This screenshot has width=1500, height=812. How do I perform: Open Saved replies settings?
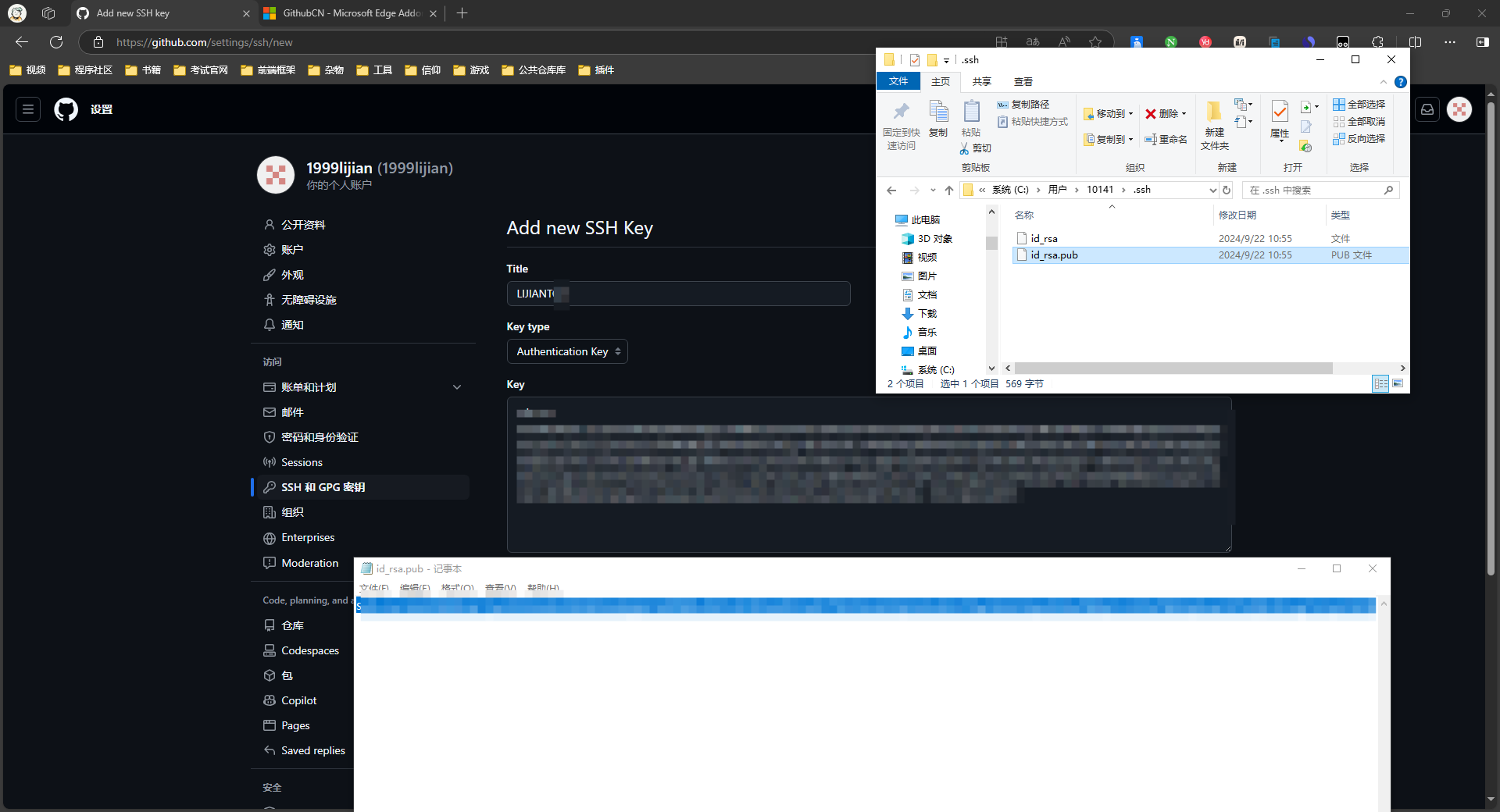(313, 750)
